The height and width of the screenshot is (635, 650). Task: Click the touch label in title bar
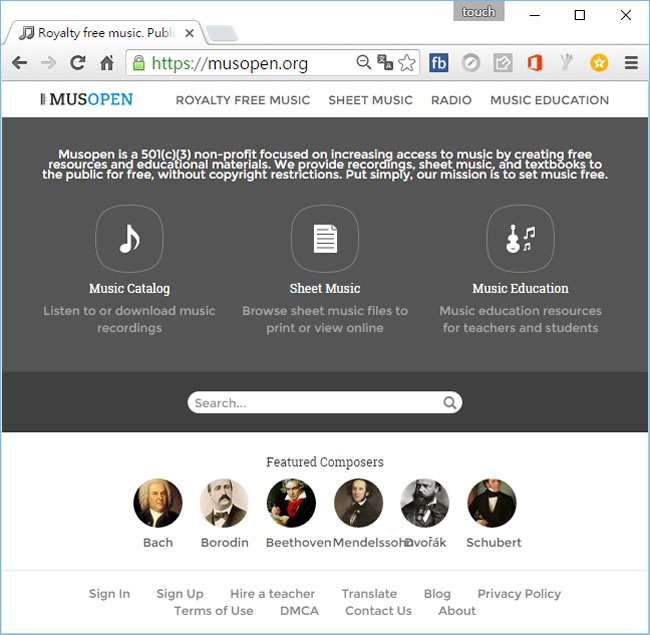point(478,11)
